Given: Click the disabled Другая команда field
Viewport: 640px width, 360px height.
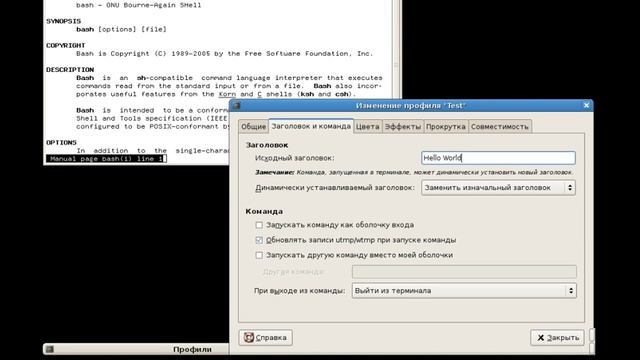Looking at the screenshot, I should pyautogui.click(x=464, y=272).
